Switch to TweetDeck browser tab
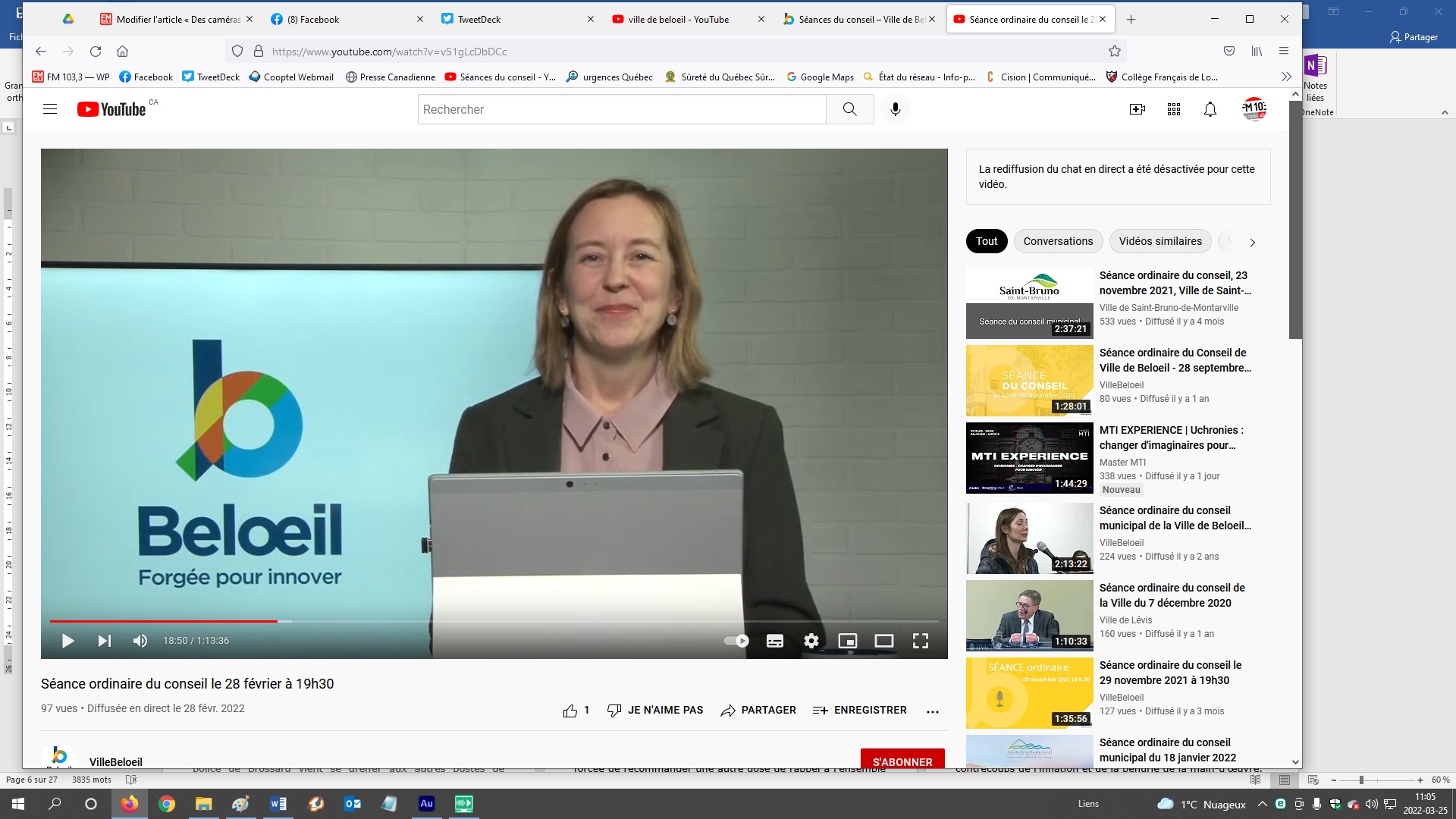The height and width of the screenshot is (819, 1456). pyautogui.click(x=479, y=19)
